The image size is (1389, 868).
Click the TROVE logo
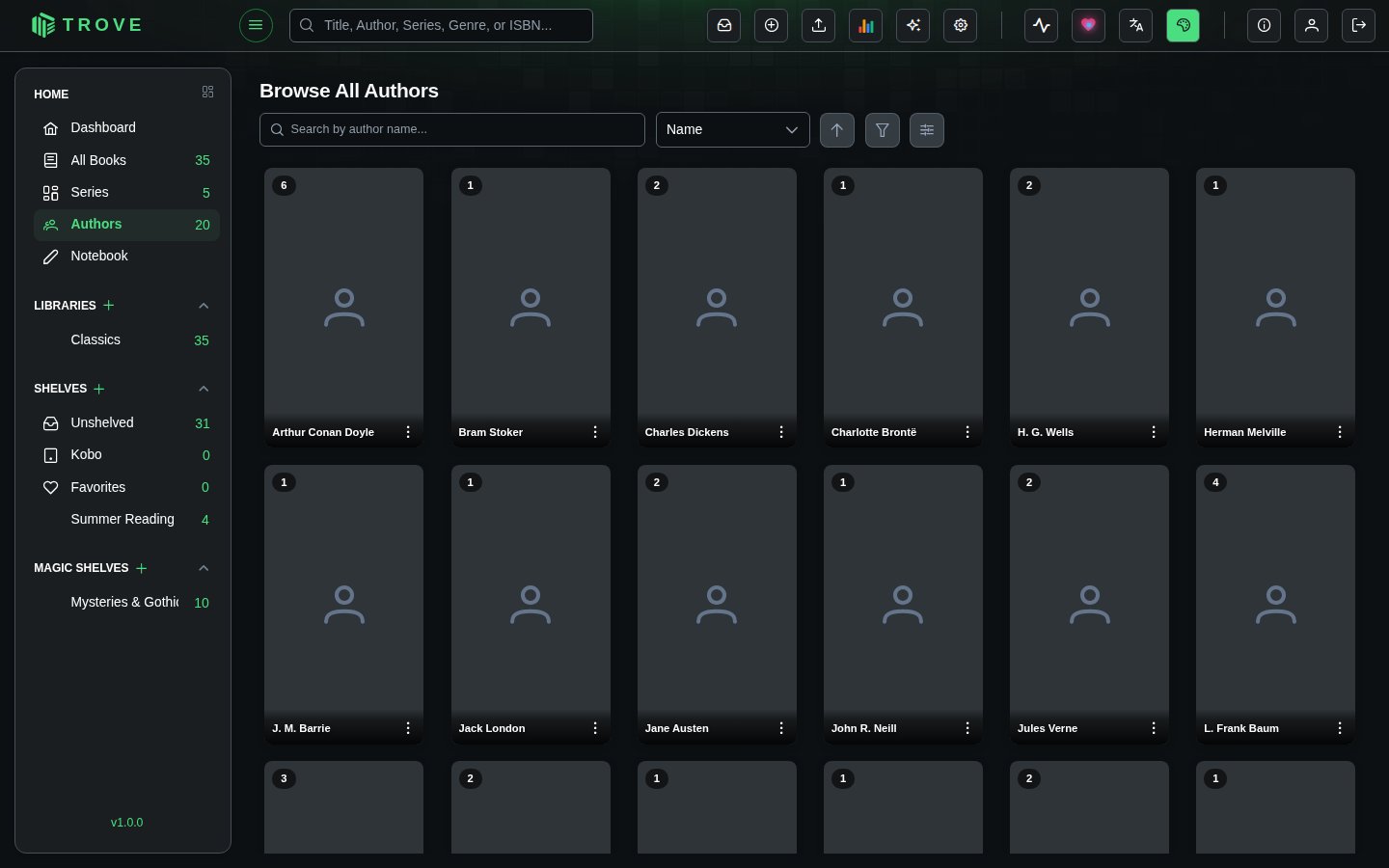point(87,25)
